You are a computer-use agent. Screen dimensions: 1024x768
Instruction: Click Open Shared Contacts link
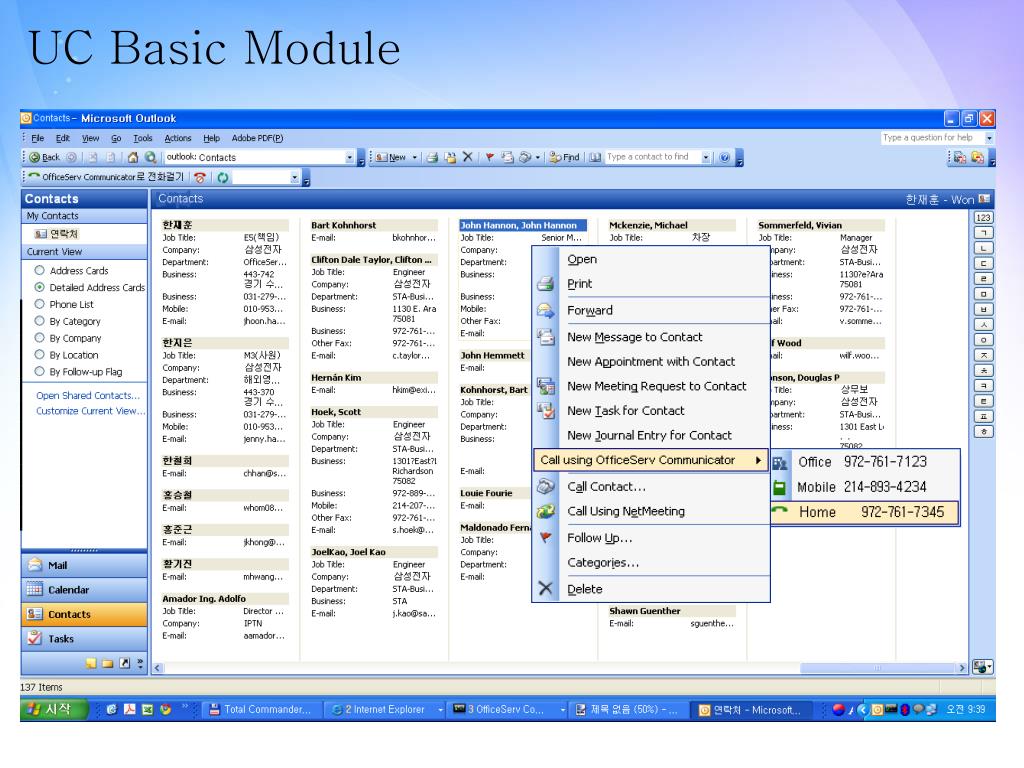point(88,396)
